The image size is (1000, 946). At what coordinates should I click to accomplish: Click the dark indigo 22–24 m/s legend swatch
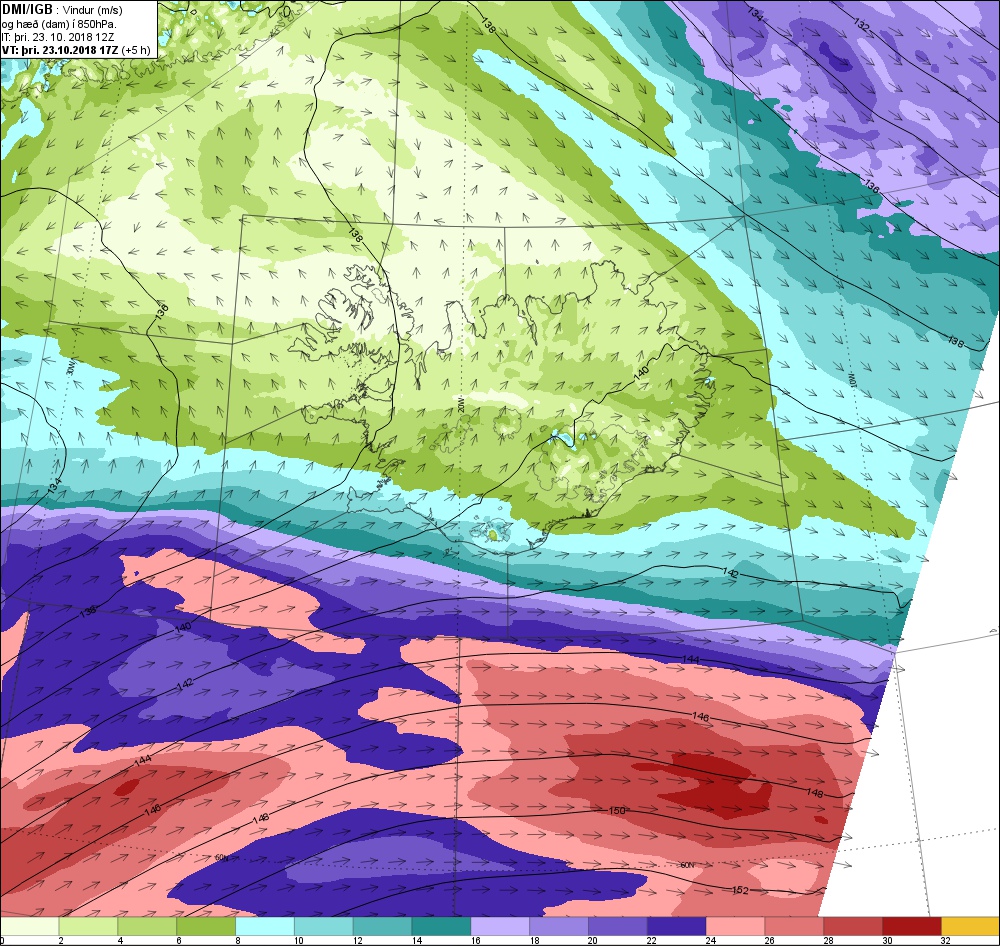(x=677, y=926)
